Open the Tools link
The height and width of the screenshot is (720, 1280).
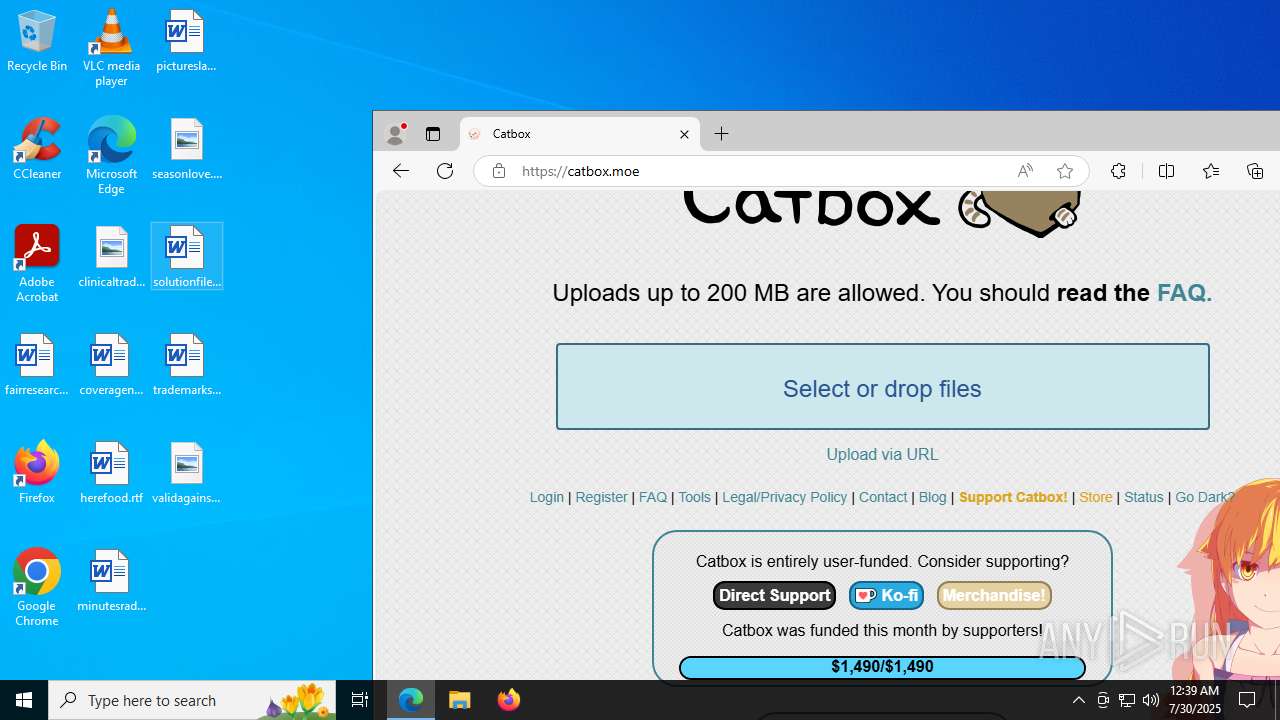[x=694, y=497]
